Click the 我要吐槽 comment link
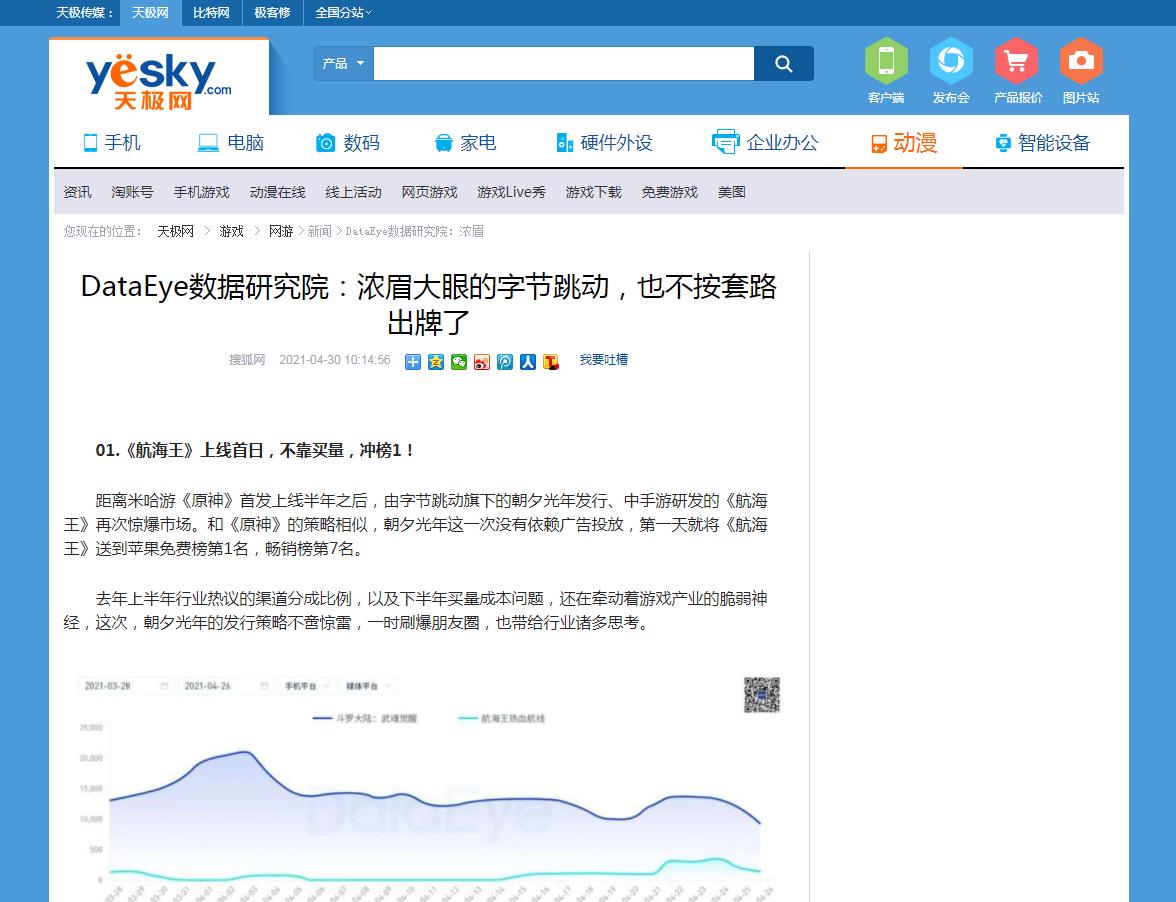 click(x=604, y=360)
